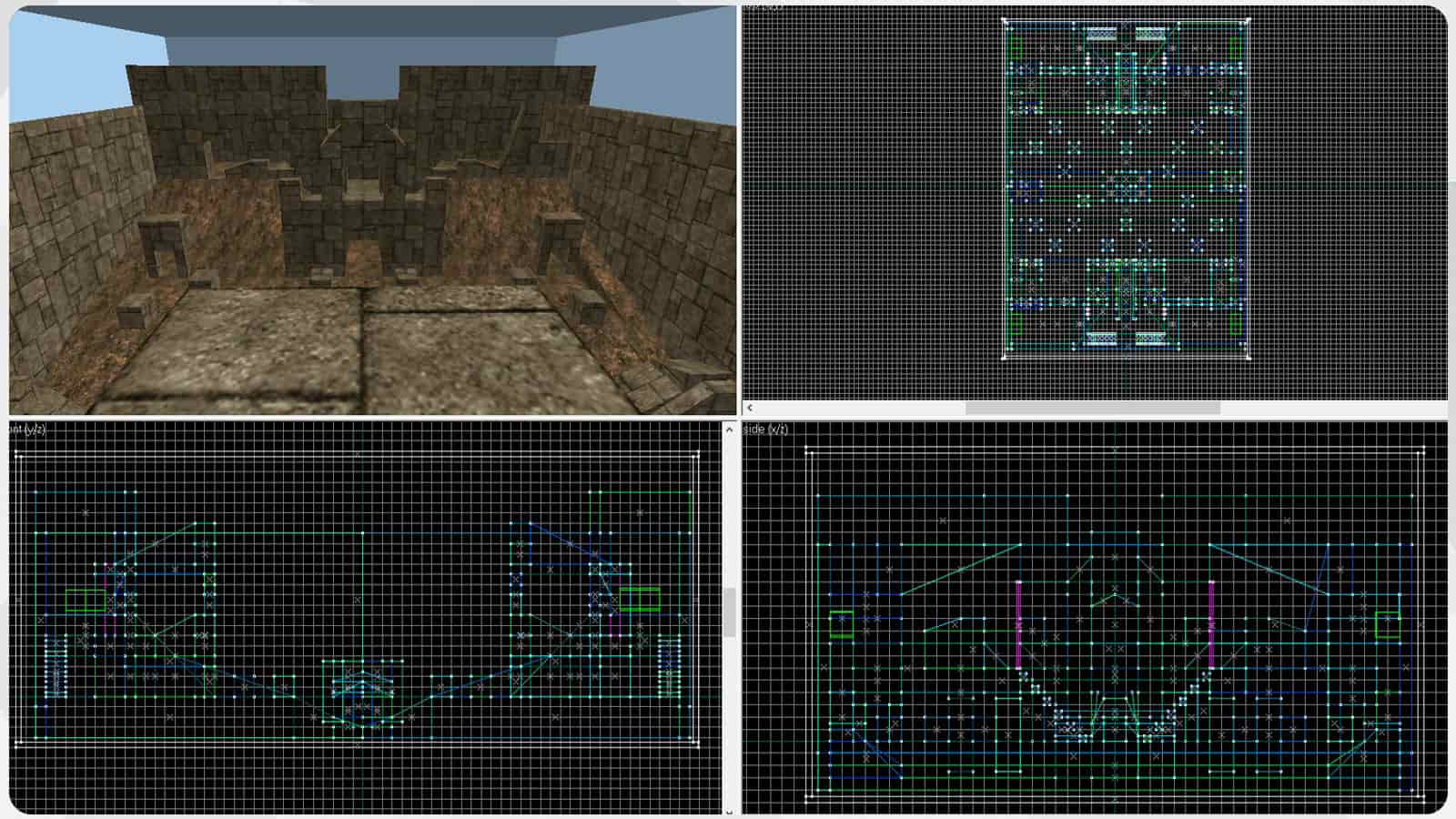This screenshot has width=1456, height=819.
Task: Click the left arrow of the top view's horizontal scrollbar
Action: click(750, 409)
